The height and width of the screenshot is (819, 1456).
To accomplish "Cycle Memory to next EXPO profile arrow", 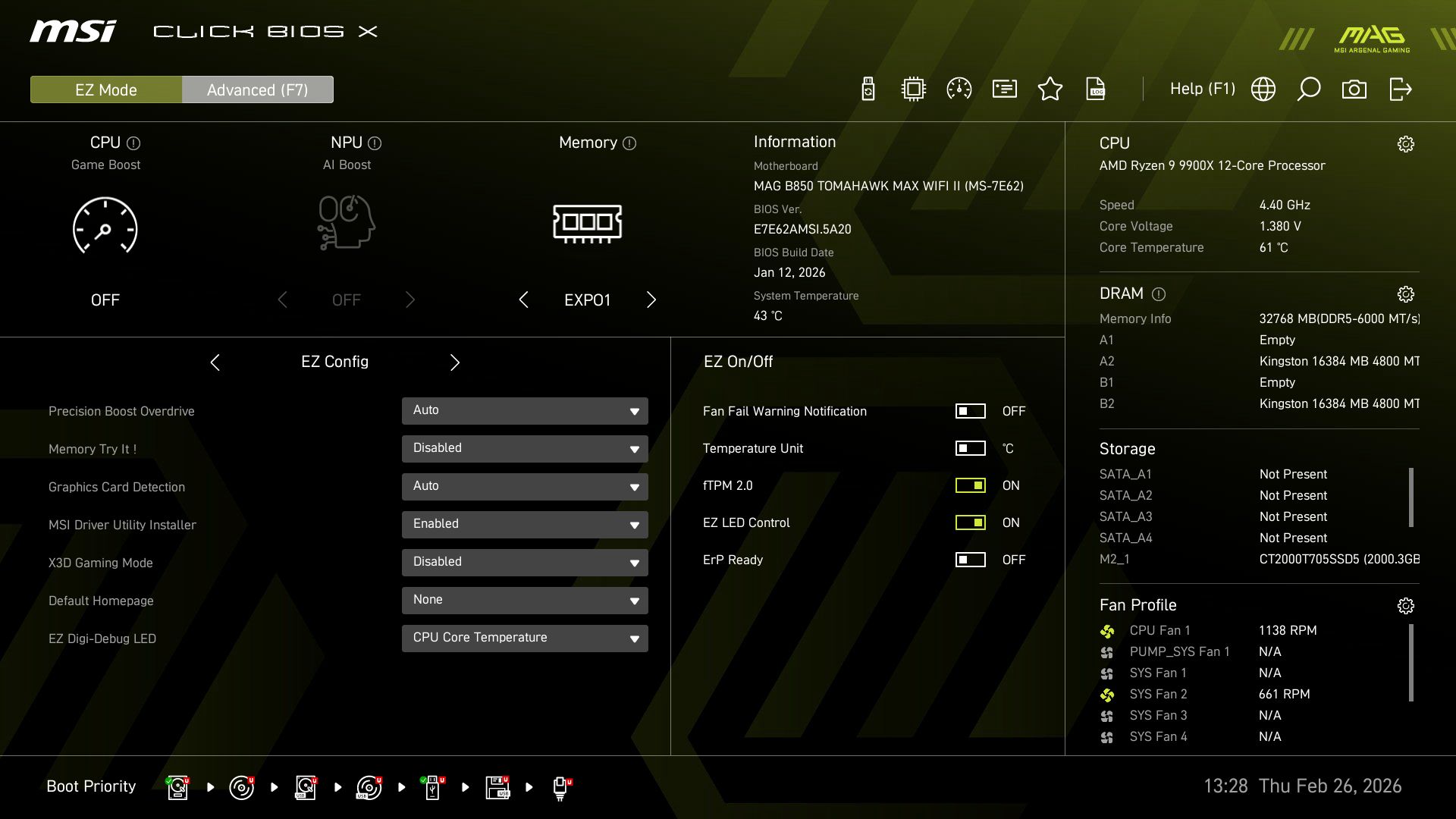I will pos(651,300).
